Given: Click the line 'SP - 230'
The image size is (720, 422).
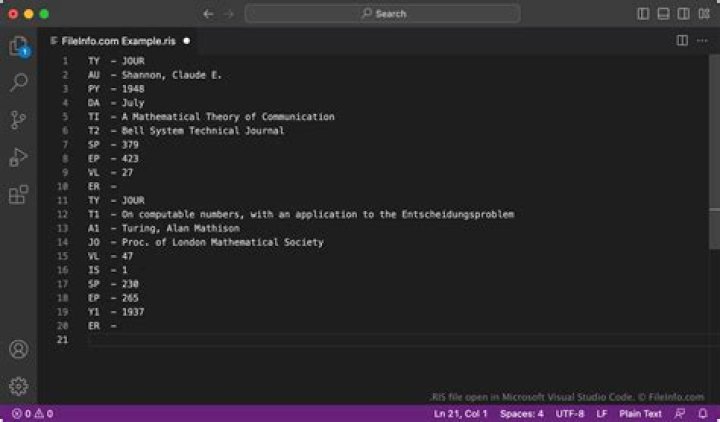Looking at the screenshot, I should pyautogui.click(x=113, y=284).
